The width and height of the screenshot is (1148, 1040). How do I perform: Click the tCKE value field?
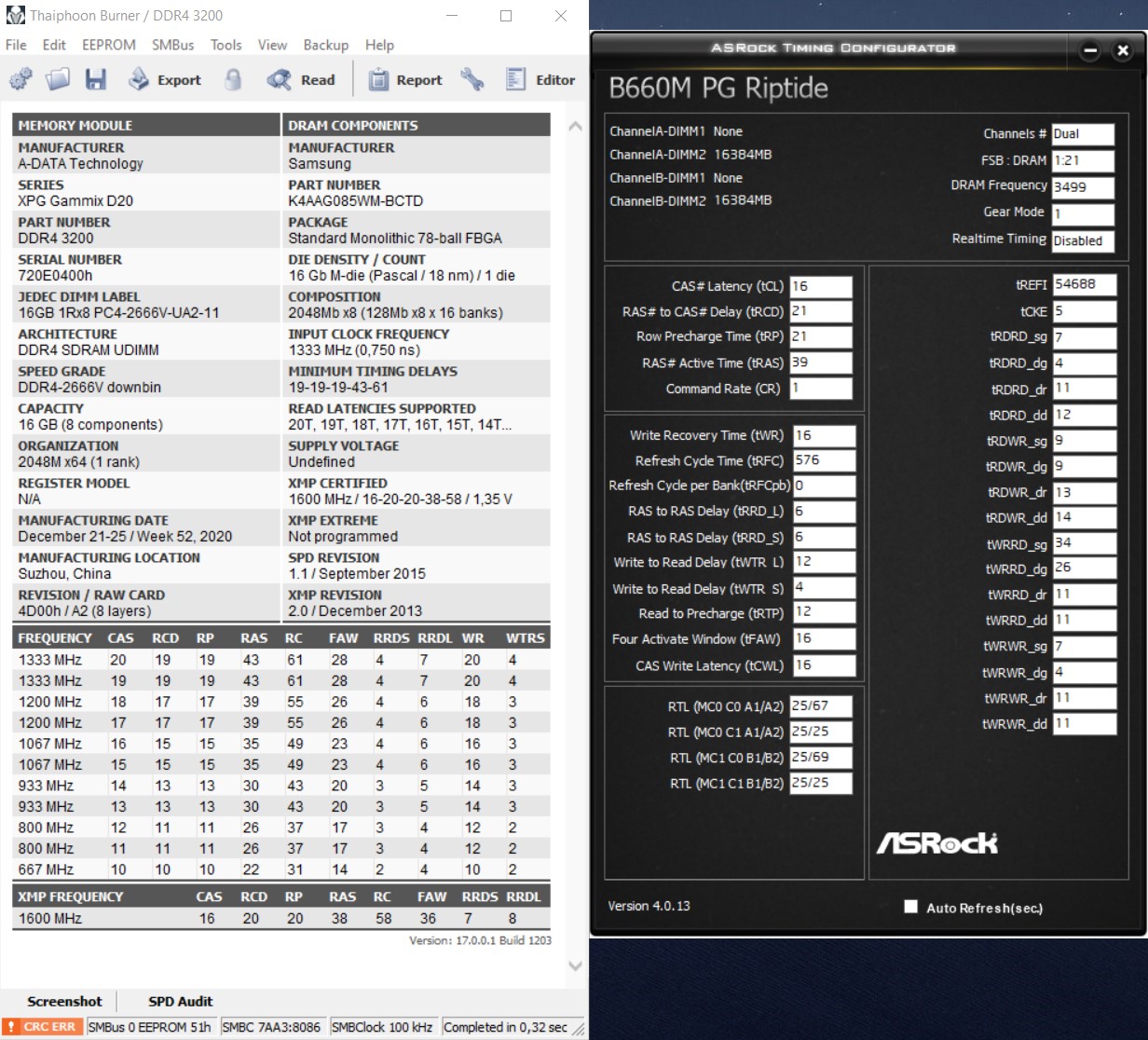(1085, 311)
